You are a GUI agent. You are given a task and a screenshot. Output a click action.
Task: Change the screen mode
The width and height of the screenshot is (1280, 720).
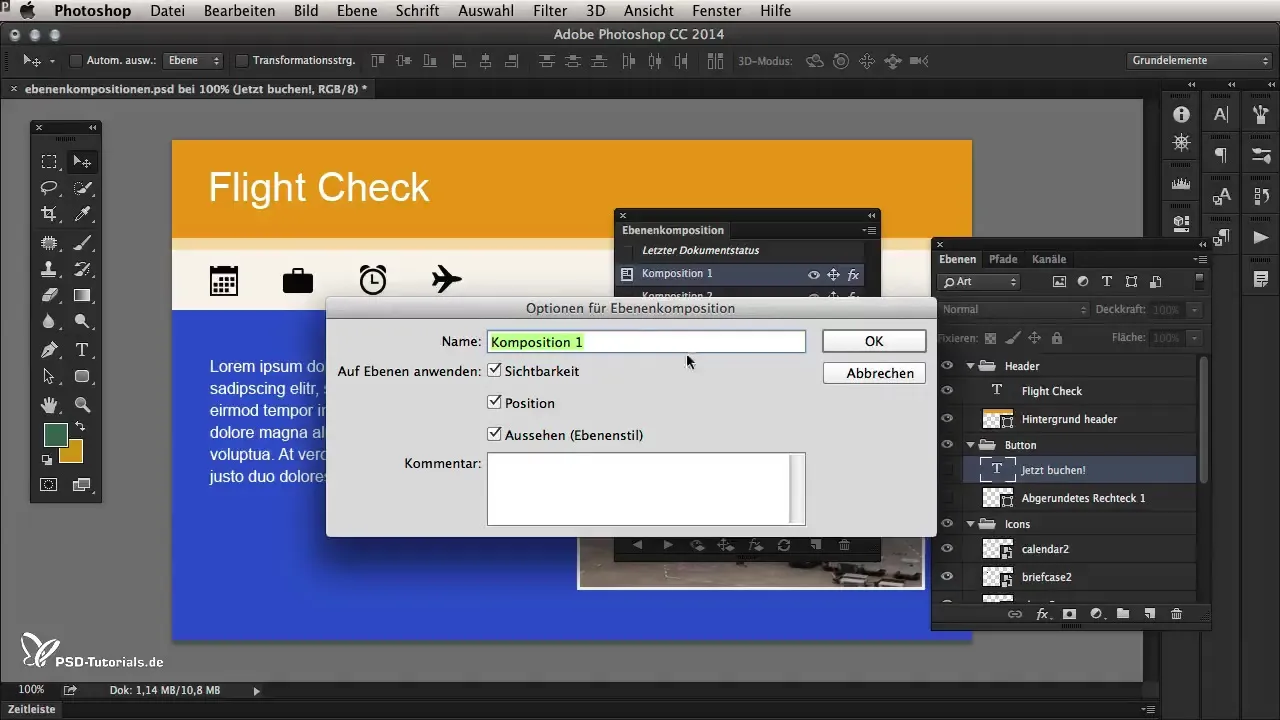click(x=82, y=485)
